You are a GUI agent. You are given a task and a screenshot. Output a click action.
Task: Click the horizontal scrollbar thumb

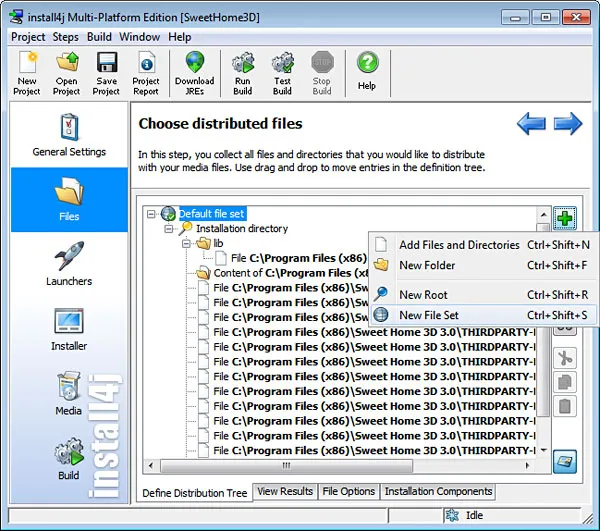point(286,466)
